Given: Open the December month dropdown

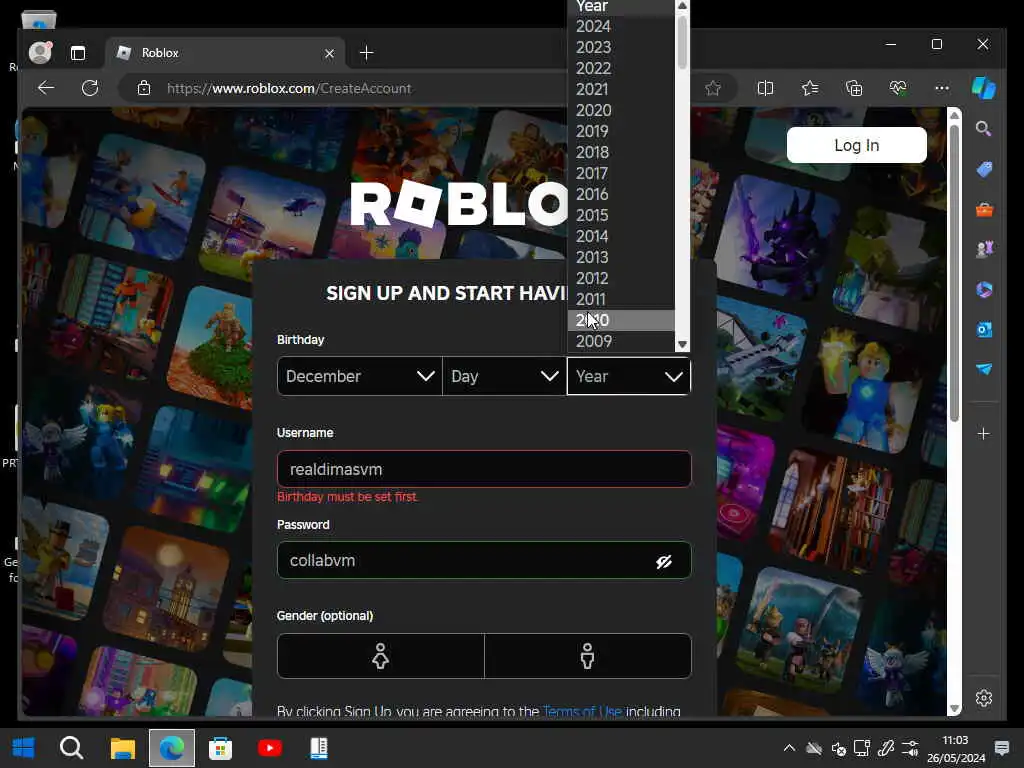Looking at the screenshot, I should pyautogui.click(x=360, y=376).
